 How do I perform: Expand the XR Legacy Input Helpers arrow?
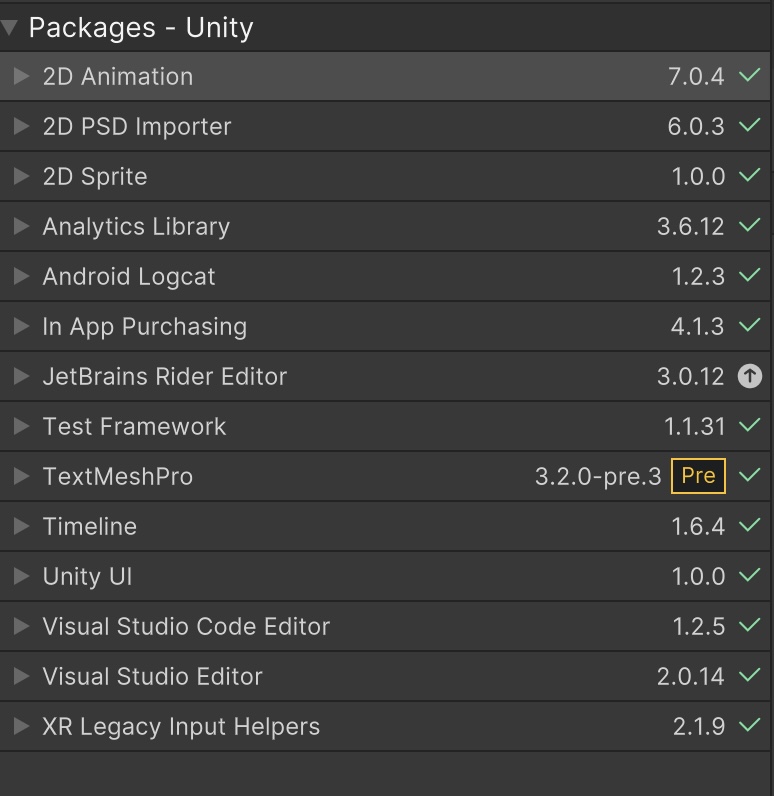21,726
